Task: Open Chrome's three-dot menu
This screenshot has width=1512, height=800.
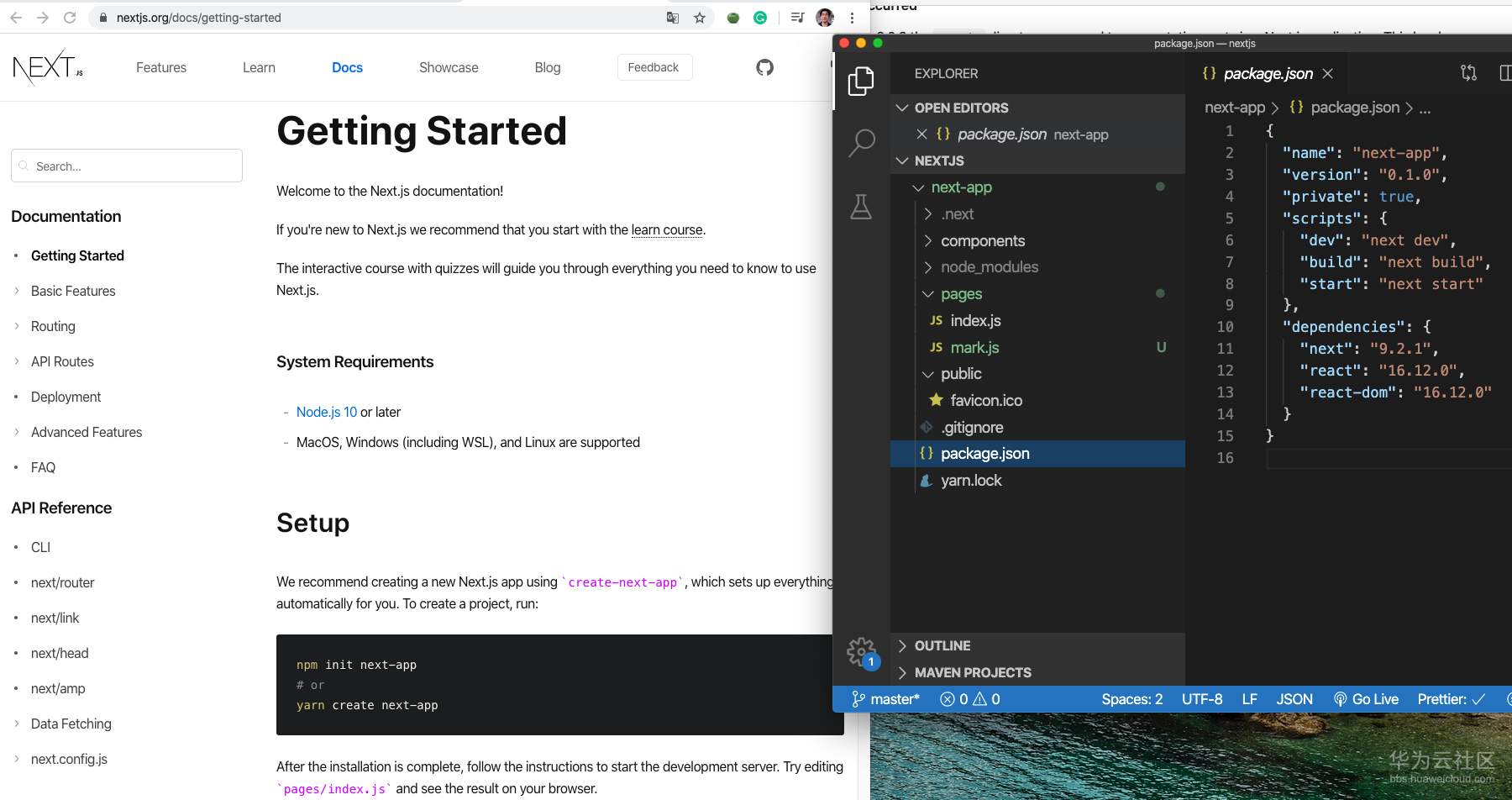Action: pos(852,18)
